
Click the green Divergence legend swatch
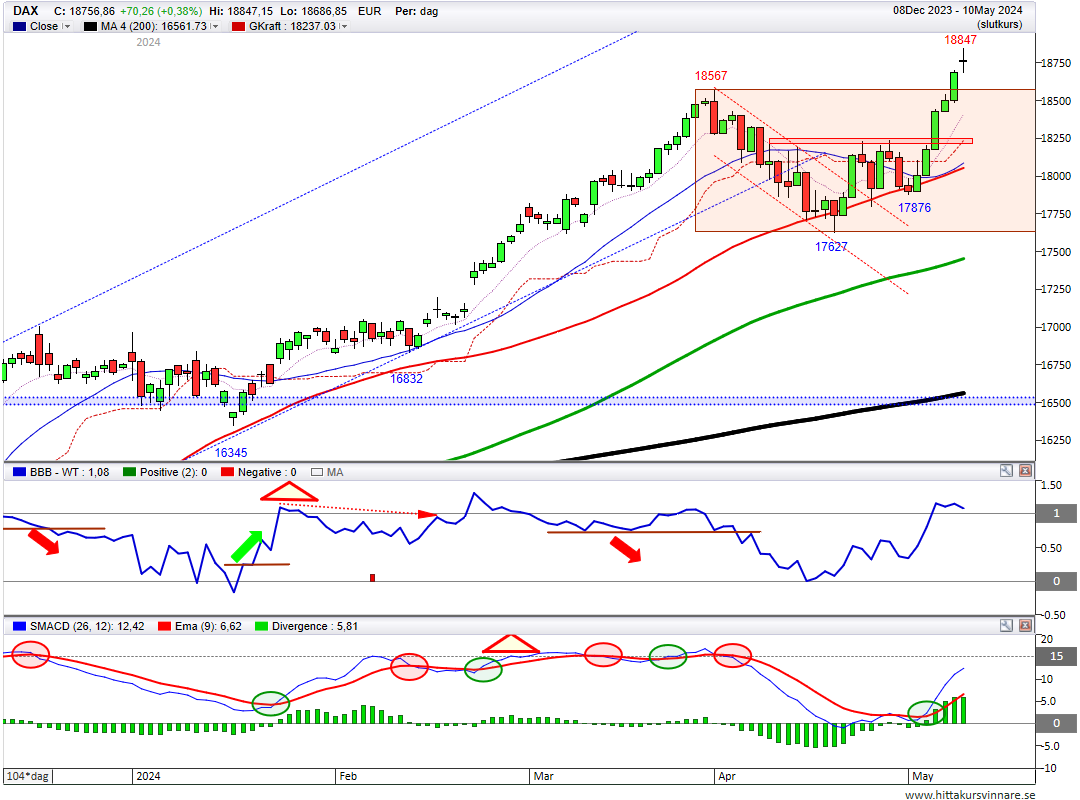click(x=261, y=626)
